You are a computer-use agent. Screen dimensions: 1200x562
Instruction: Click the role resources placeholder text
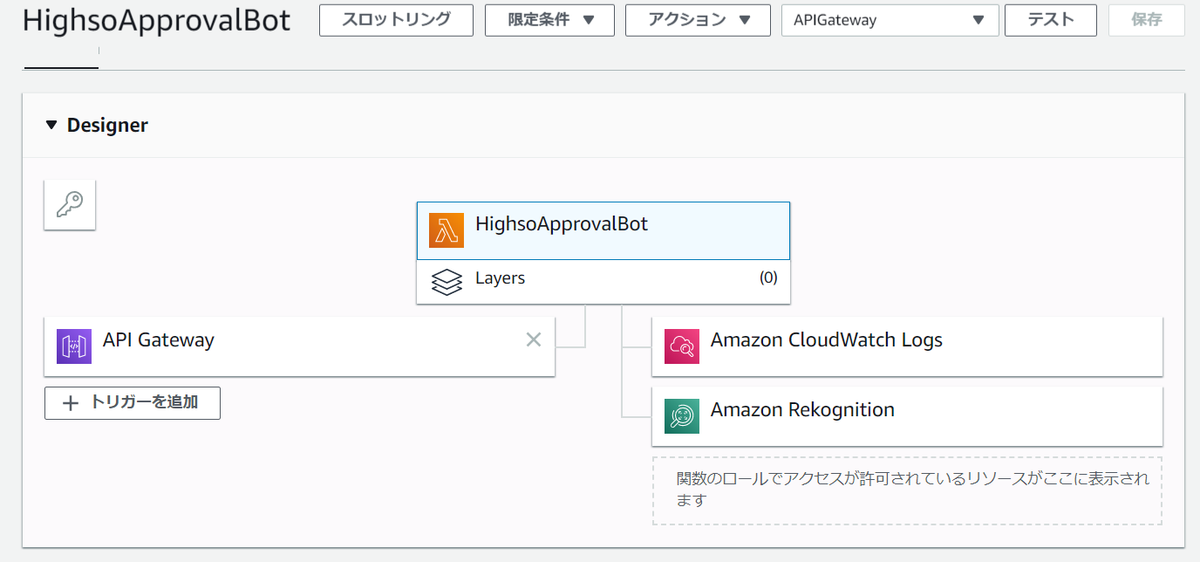(x=913, y=490)
